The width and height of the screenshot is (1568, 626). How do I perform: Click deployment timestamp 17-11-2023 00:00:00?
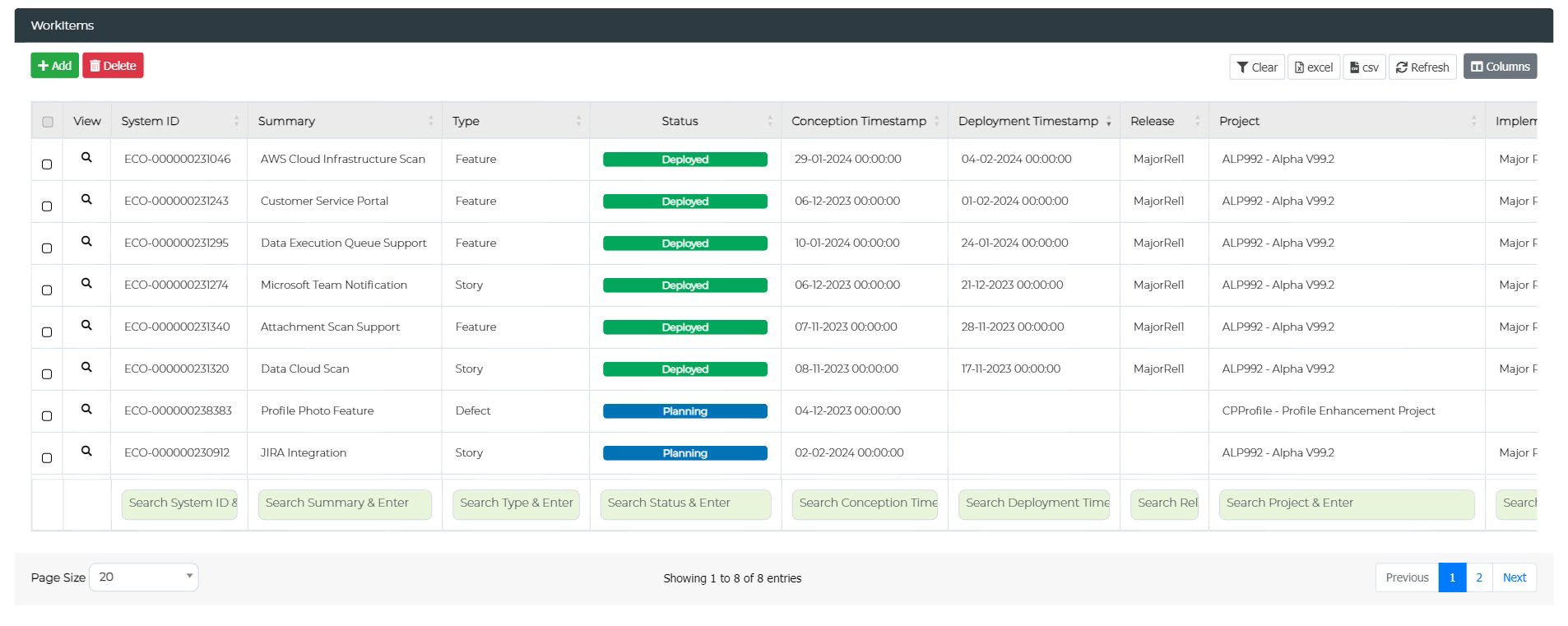(1011, 369)
